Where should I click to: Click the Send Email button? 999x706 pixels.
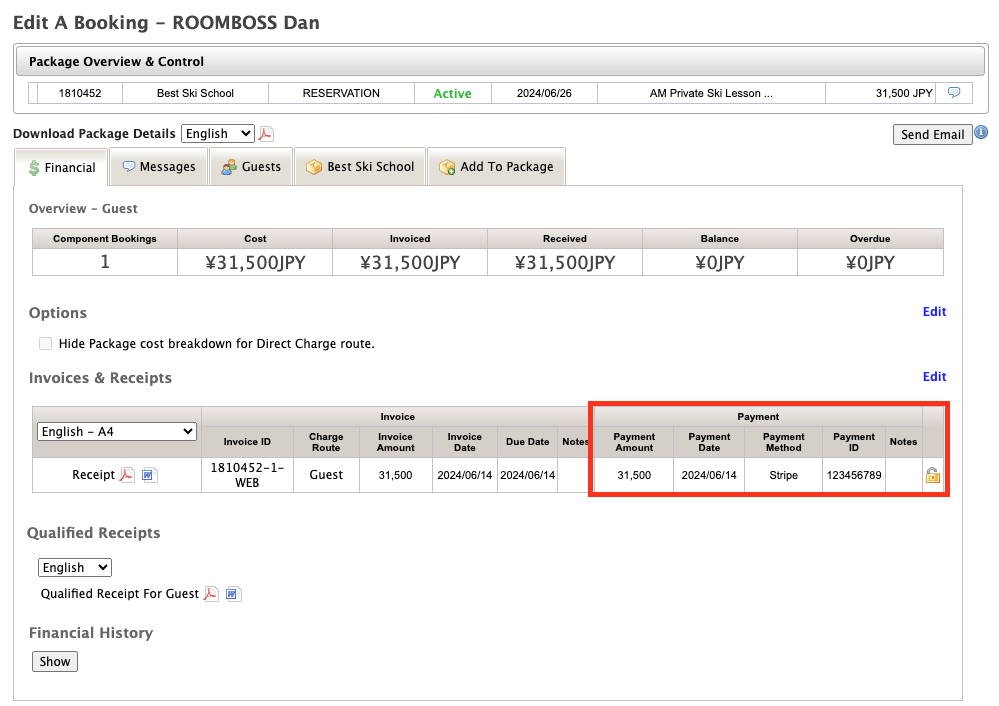pyautogui.click(x=932, y=134)
